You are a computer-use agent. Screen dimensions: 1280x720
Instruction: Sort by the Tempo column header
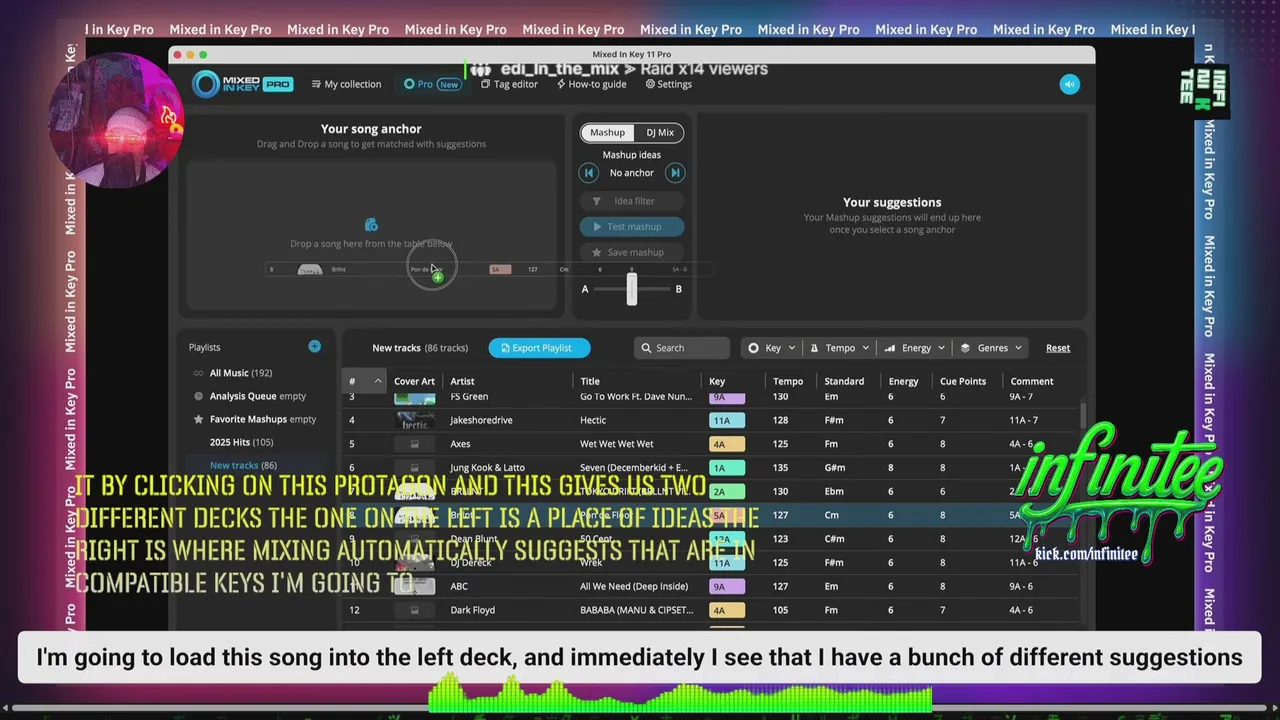pos(788,381)
